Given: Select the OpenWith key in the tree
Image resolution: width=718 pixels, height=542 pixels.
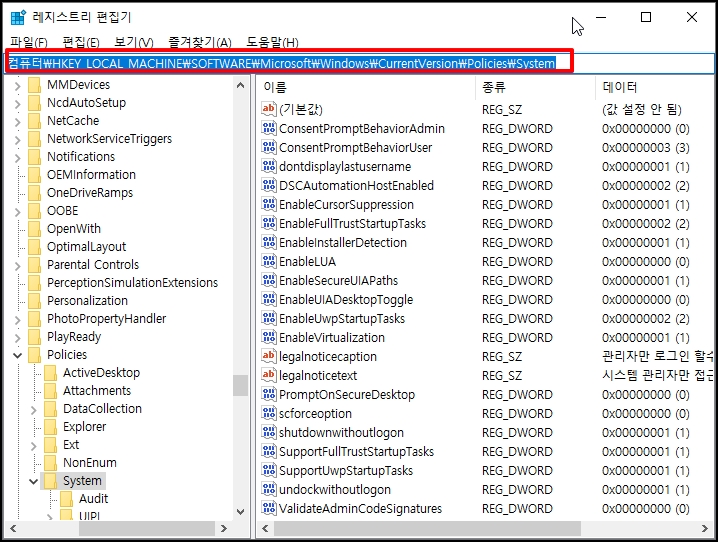Looking at the screenshot, I should [74, 229].
